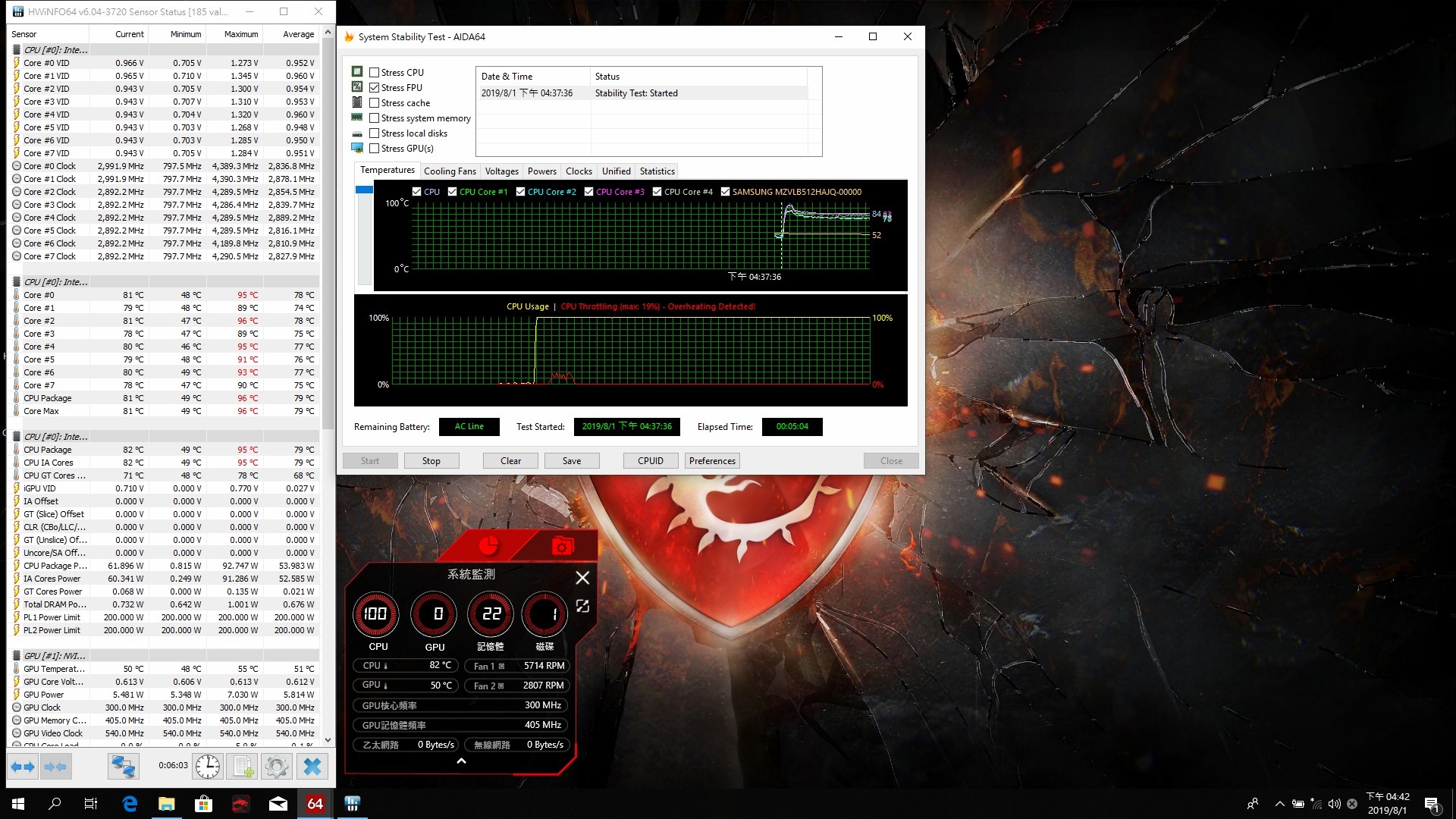This screenshot has height=819, width=1456.
Task: Open the notification center icon
Action: 1432,804
